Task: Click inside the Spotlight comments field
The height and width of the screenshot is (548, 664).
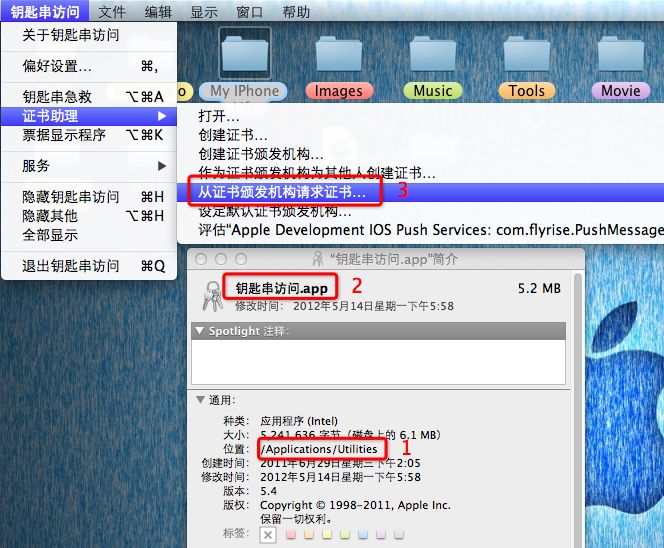Action: [379, 362]
